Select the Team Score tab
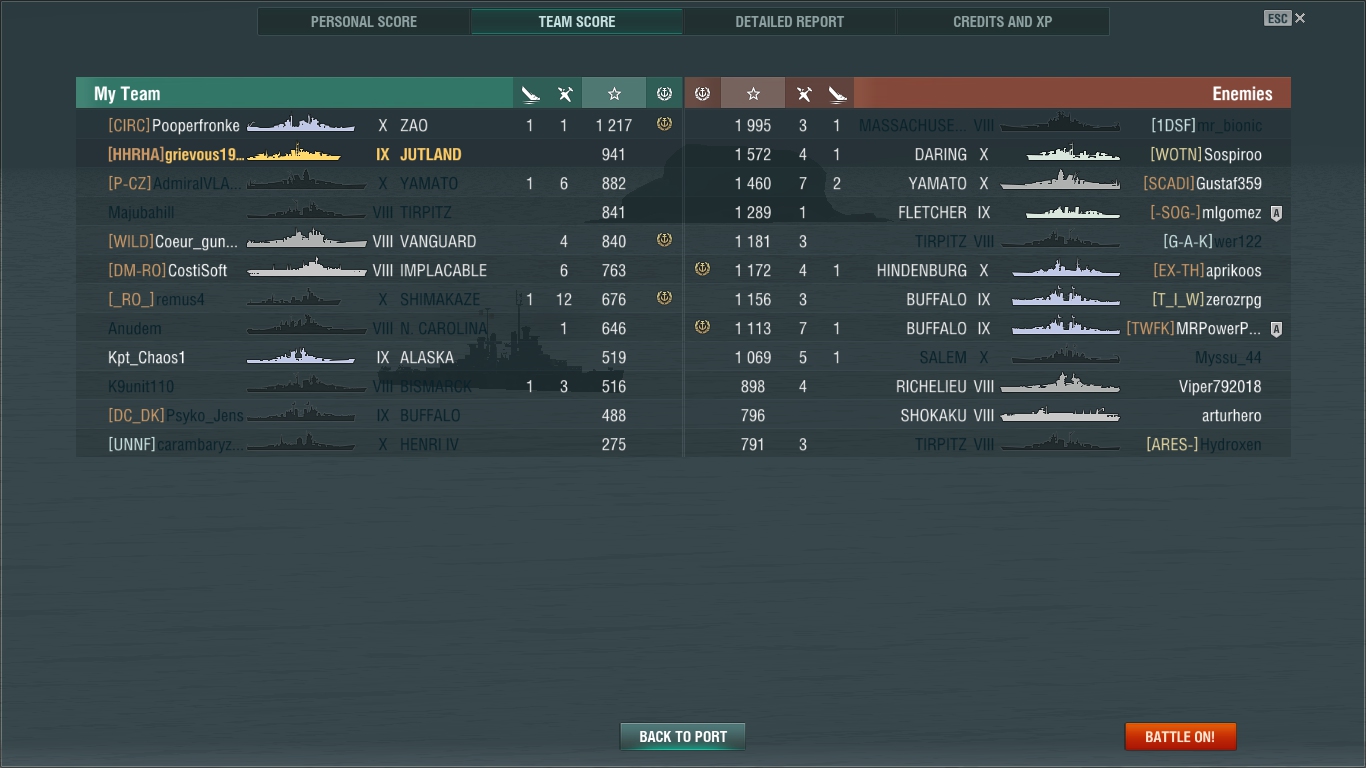This screenshot has width=1366, height=768. 577,21
